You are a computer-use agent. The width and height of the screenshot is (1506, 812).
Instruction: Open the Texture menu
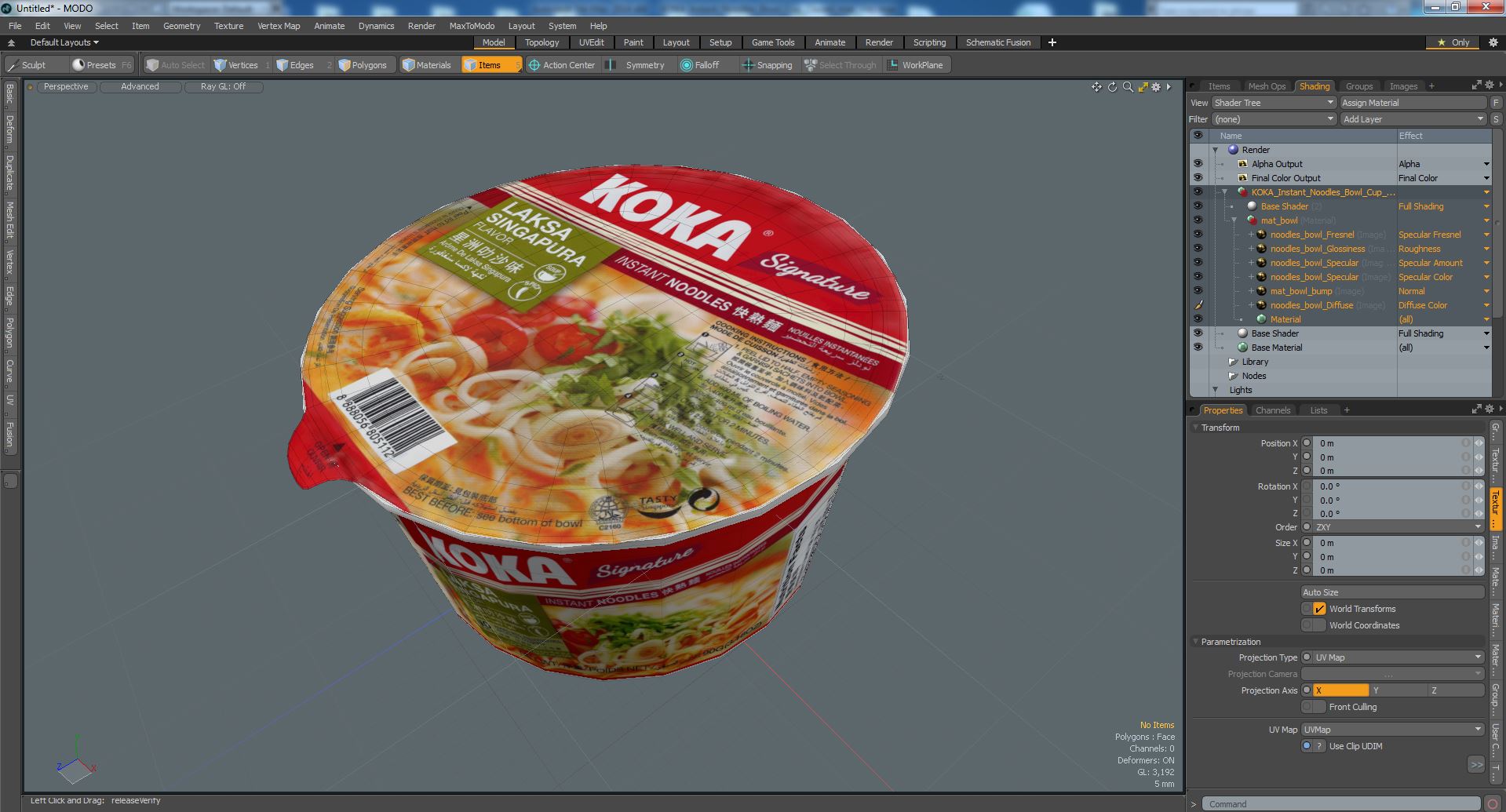228,26
